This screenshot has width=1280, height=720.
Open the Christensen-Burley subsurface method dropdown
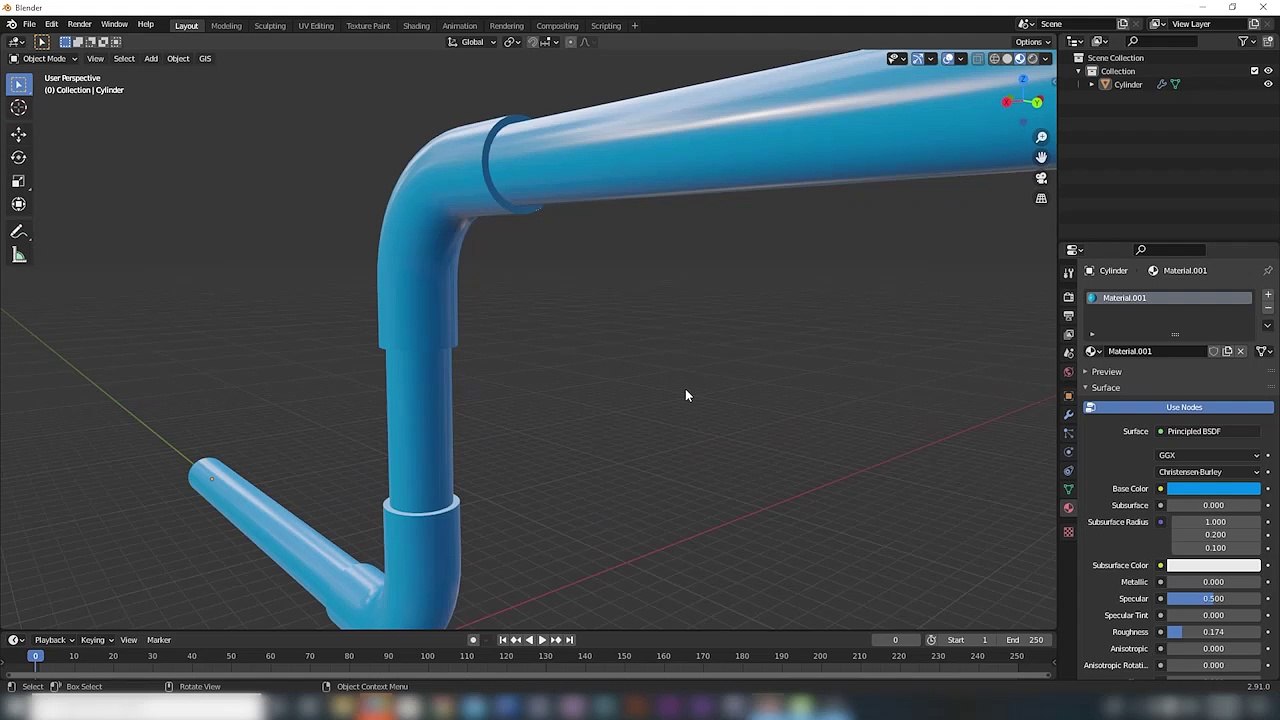1210,472
